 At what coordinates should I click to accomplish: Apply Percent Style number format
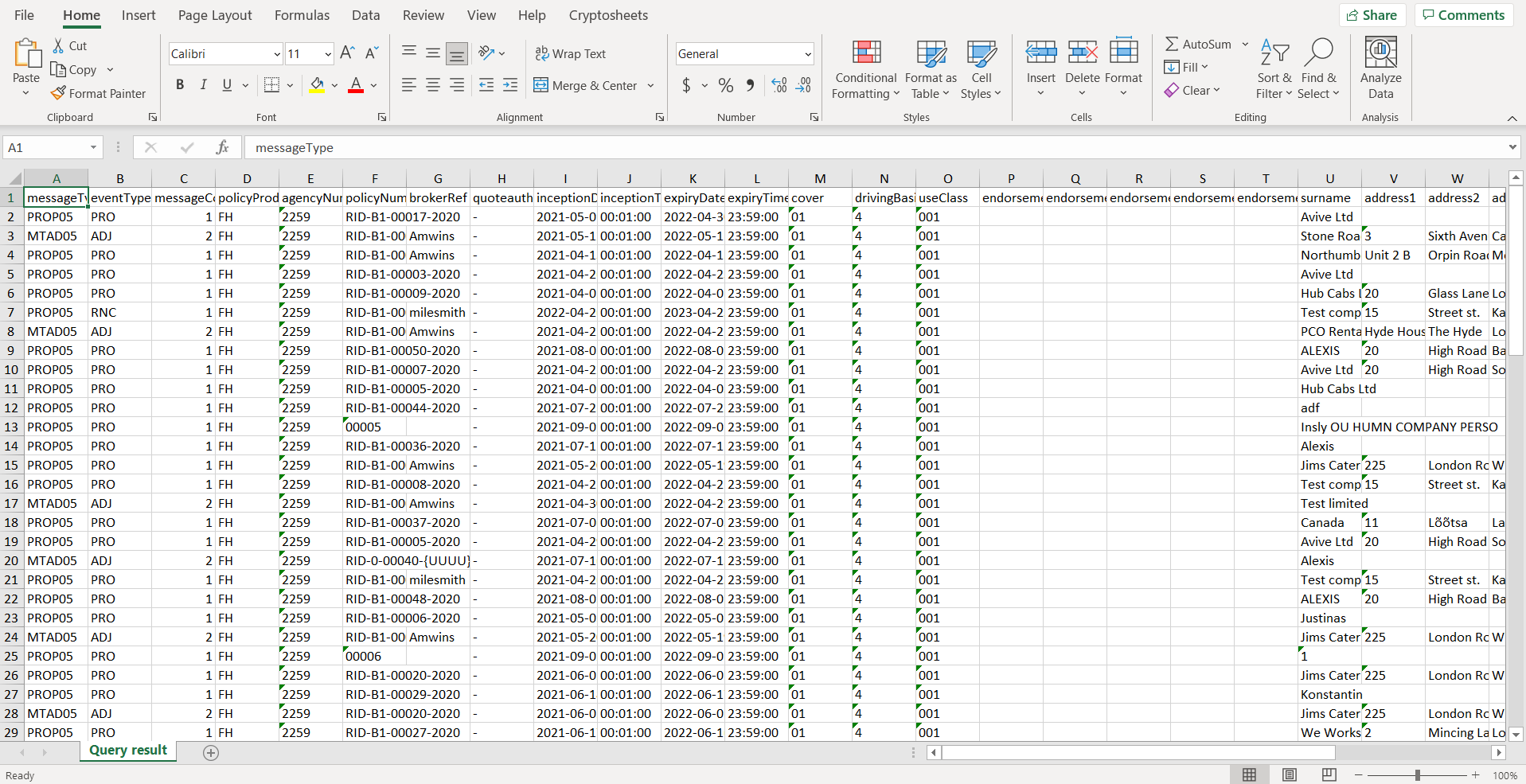point(726,85)
